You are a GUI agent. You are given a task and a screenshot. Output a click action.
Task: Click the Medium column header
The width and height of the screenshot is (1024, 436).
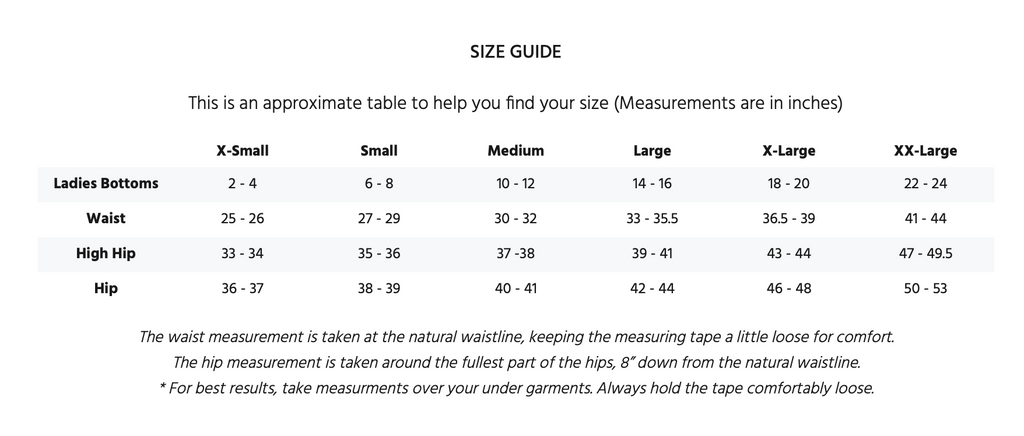click(x=515, y=151)
